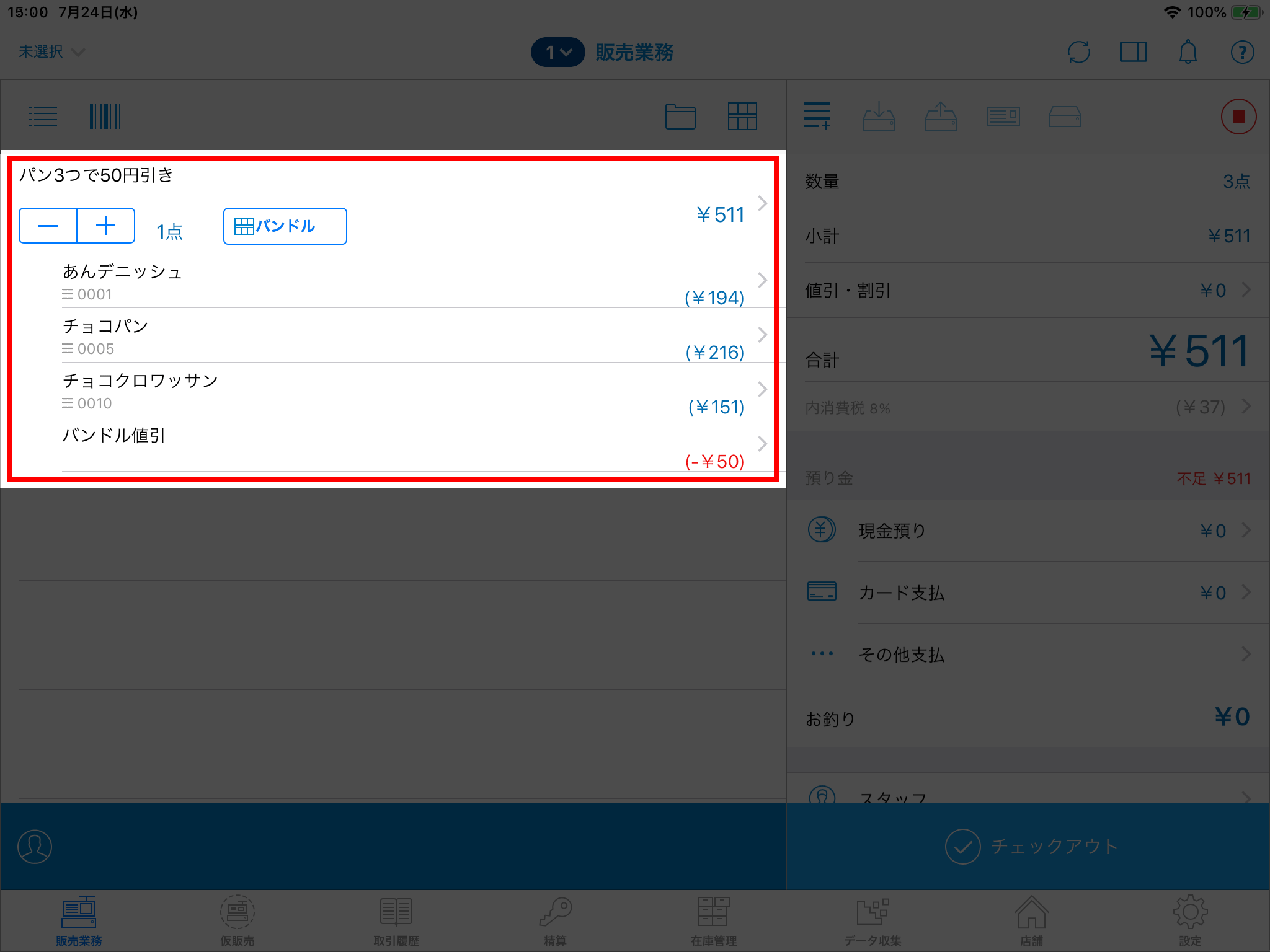The image size is (1270, 952).
Task: Tap the customer profile icon
Action: (35, 847)
